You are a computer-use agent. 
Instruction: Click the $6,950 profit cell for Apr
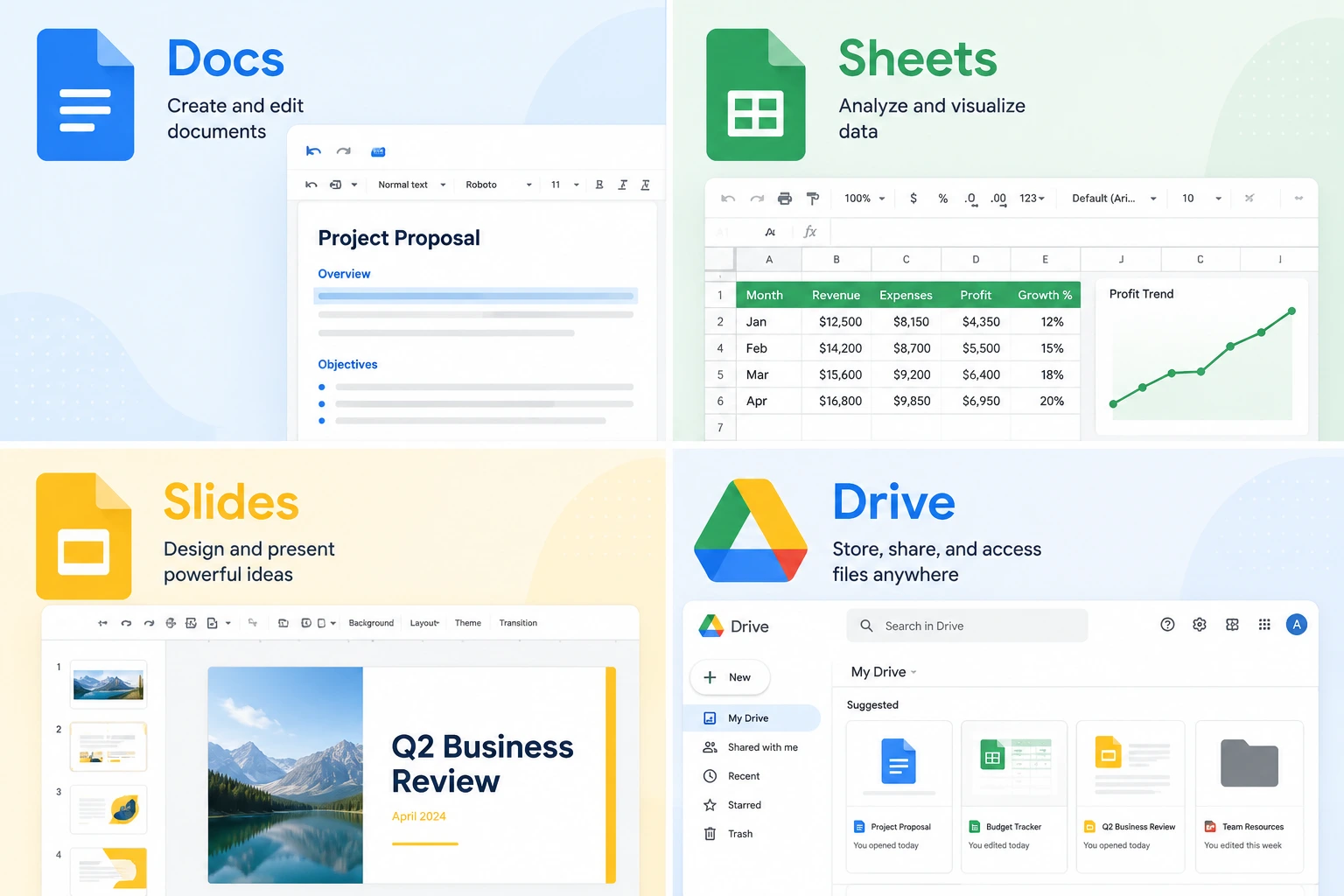[976, 401]
